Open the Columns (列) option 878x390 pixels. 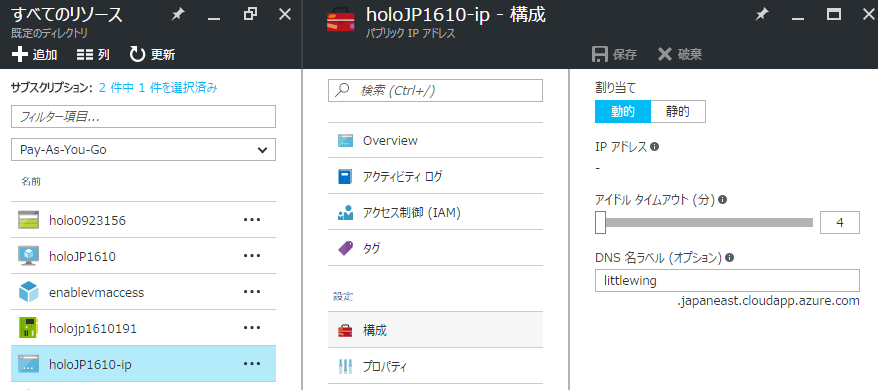pos(93,54)
